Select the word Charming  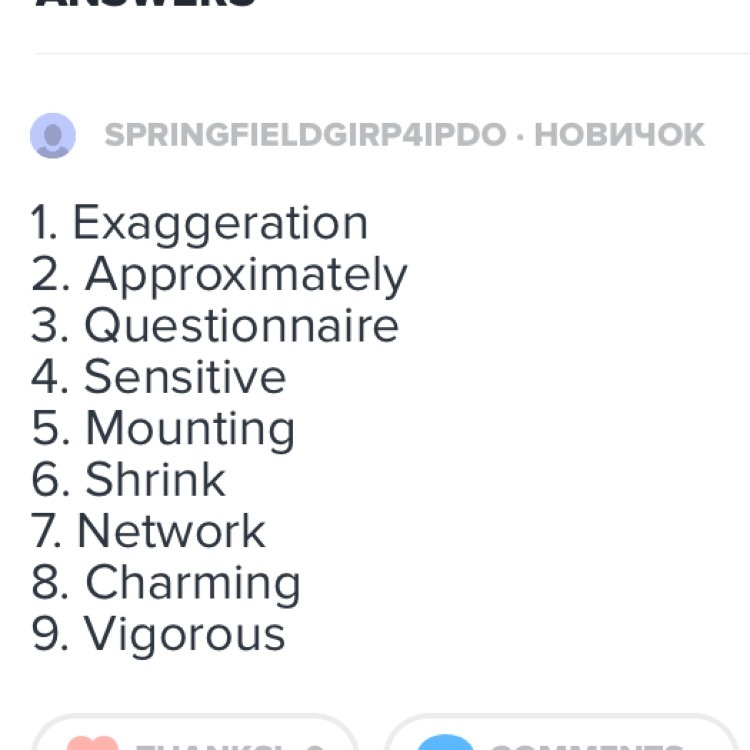point(193,584)
